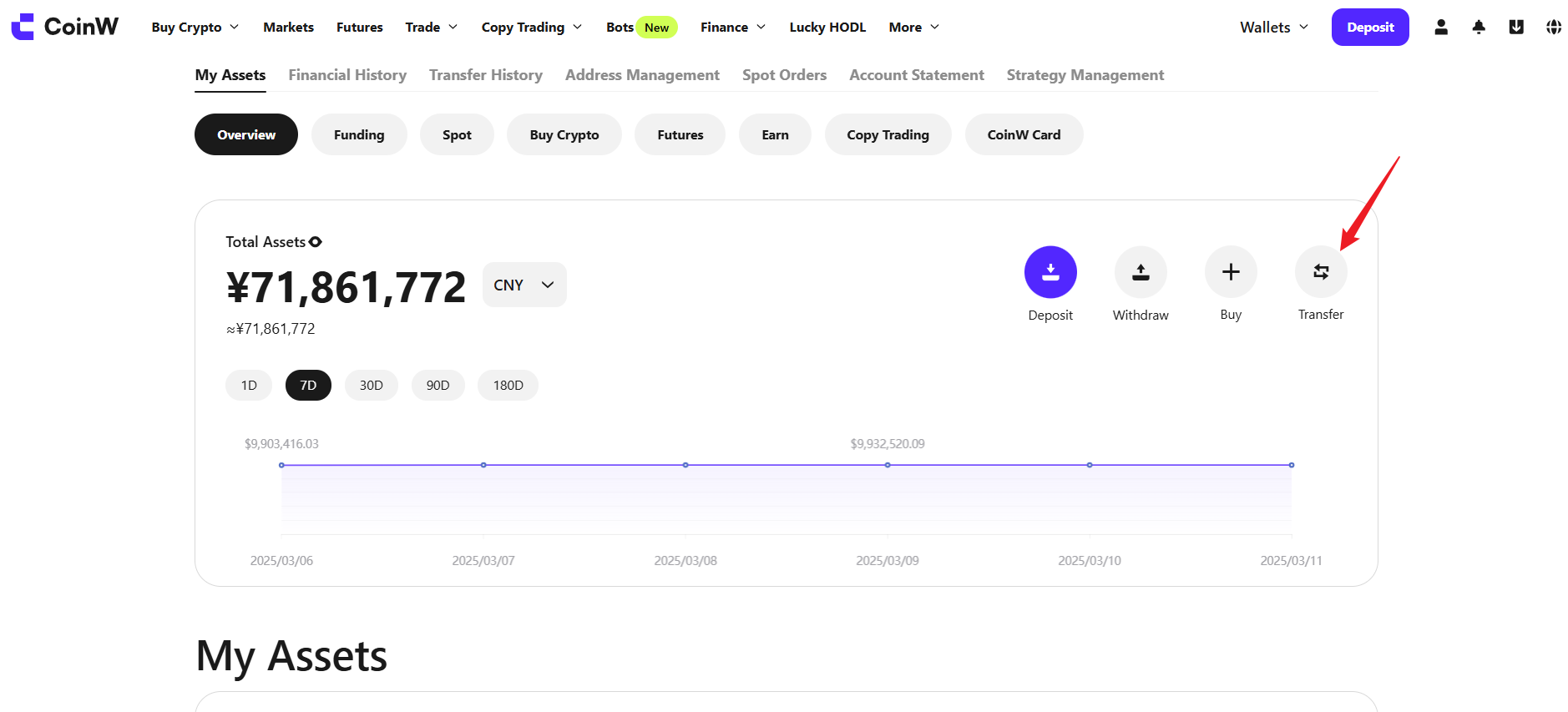Toggle Total Assets visibility eye
1568x712 pixels.
pos(316,242)
